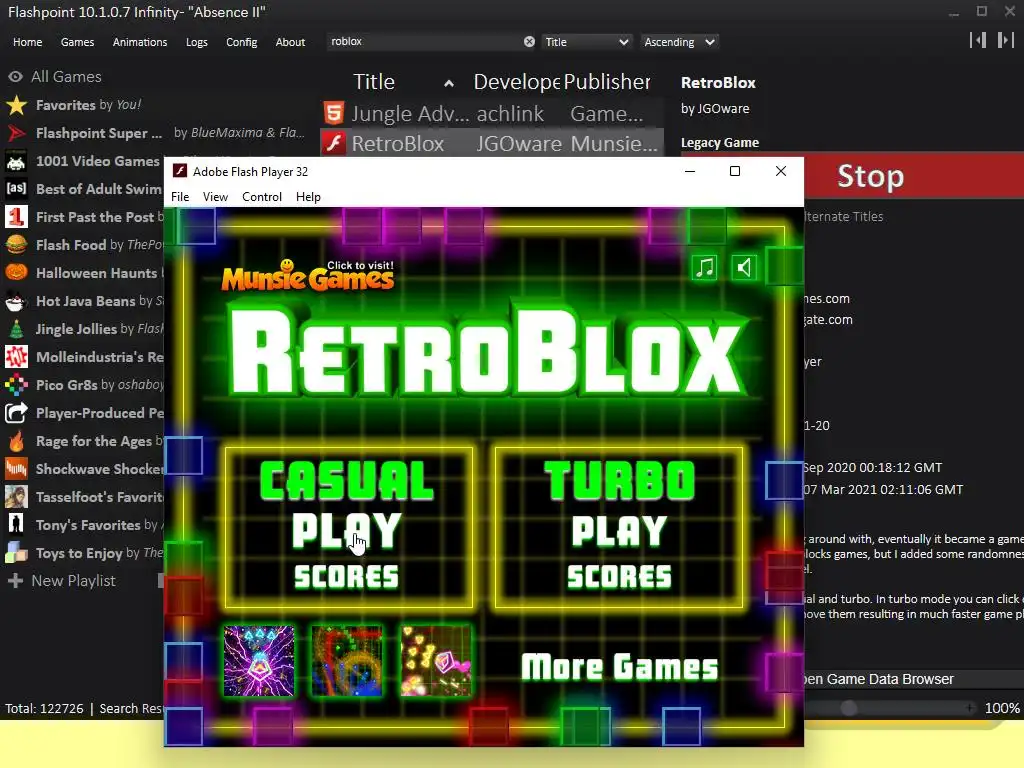This screenshot has width=1024, height=768.
Task: Click the Title column sort arrow
Action: click(x=449, y=84)
